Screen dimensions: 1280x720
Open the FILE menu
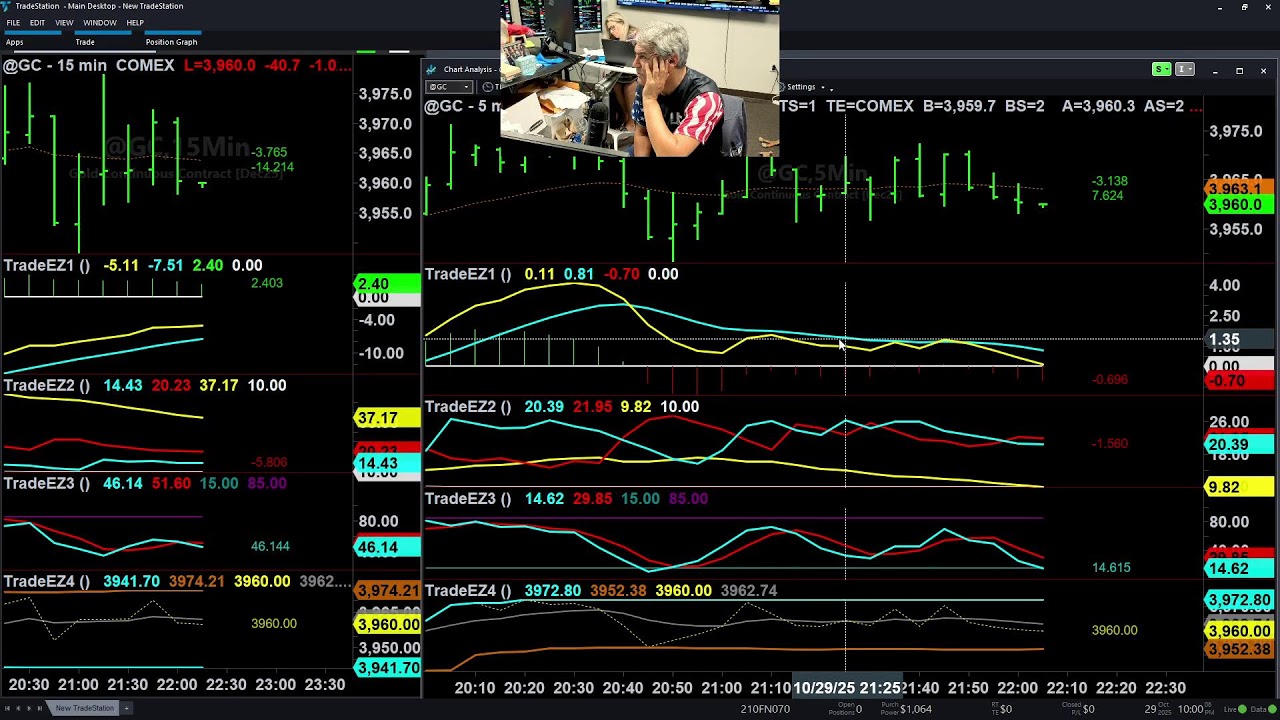(13, 22)
